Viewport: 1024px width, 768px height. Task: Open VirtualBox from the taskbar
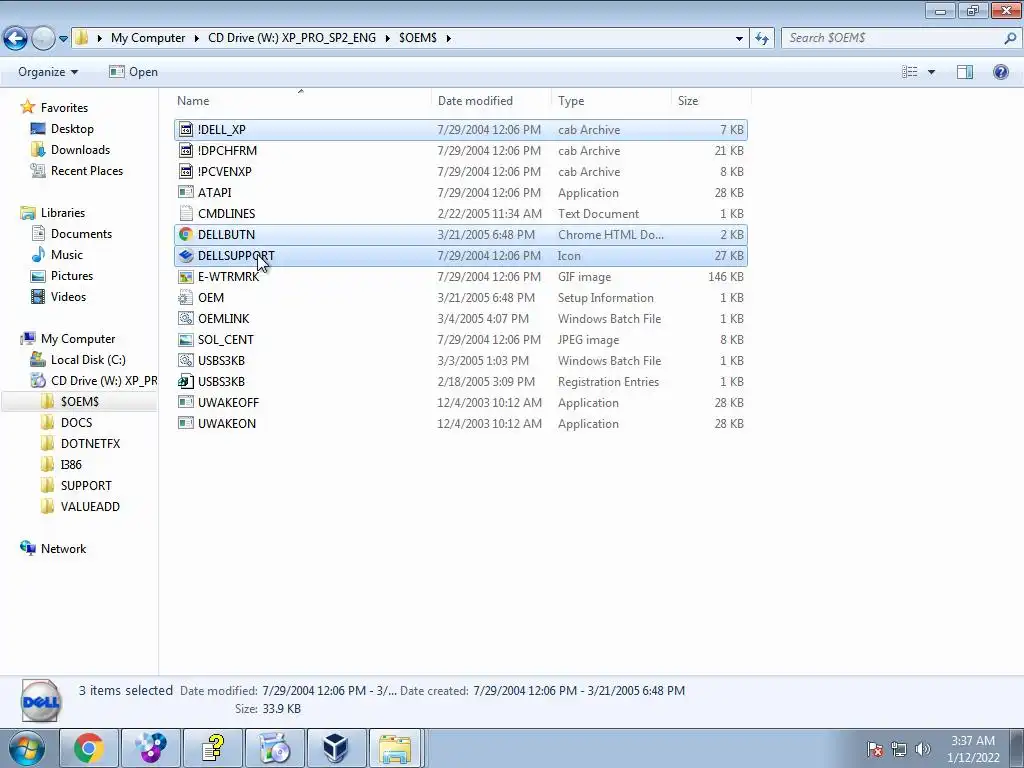(x=336, y=748)
